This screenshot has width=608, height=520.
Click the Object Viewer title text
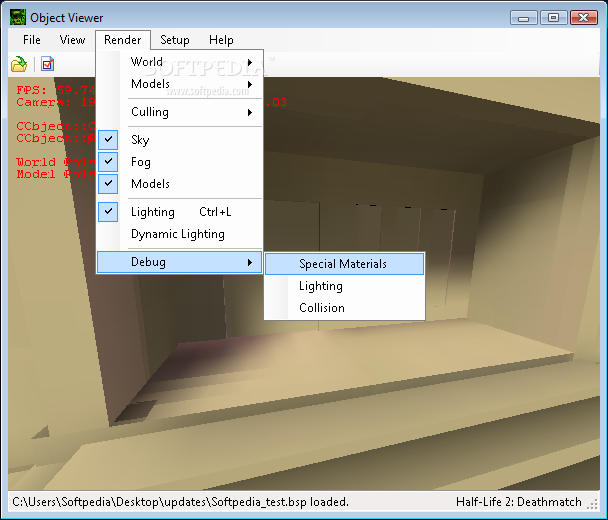(x=67, y=18)
